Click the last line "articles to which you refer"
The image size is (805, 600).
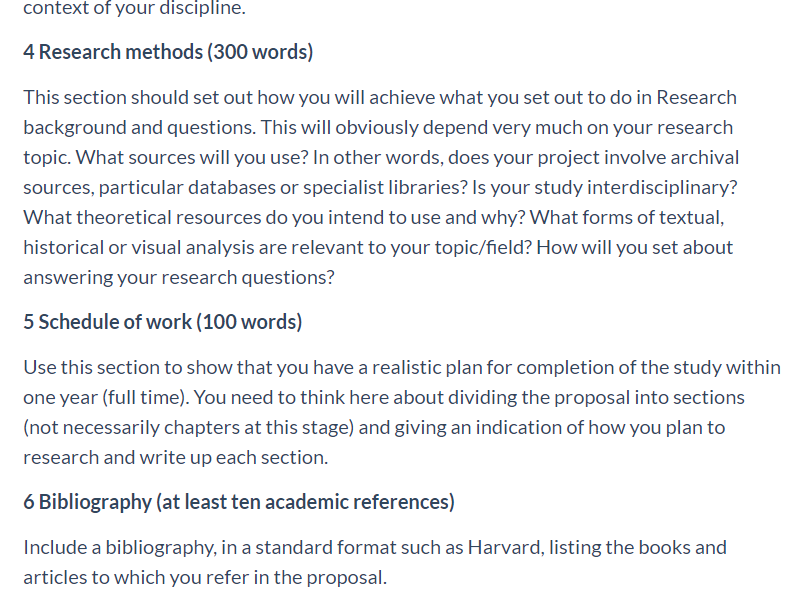205,578
